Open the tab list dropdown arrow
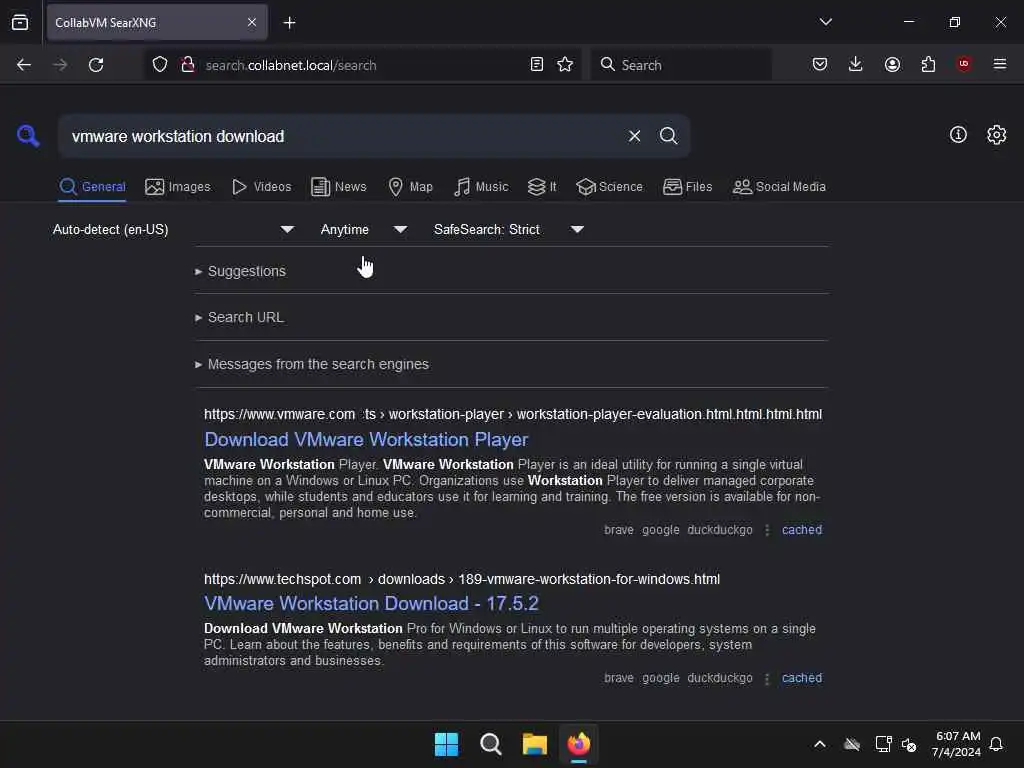This screenshot has height=768, width=1024. 825,22
